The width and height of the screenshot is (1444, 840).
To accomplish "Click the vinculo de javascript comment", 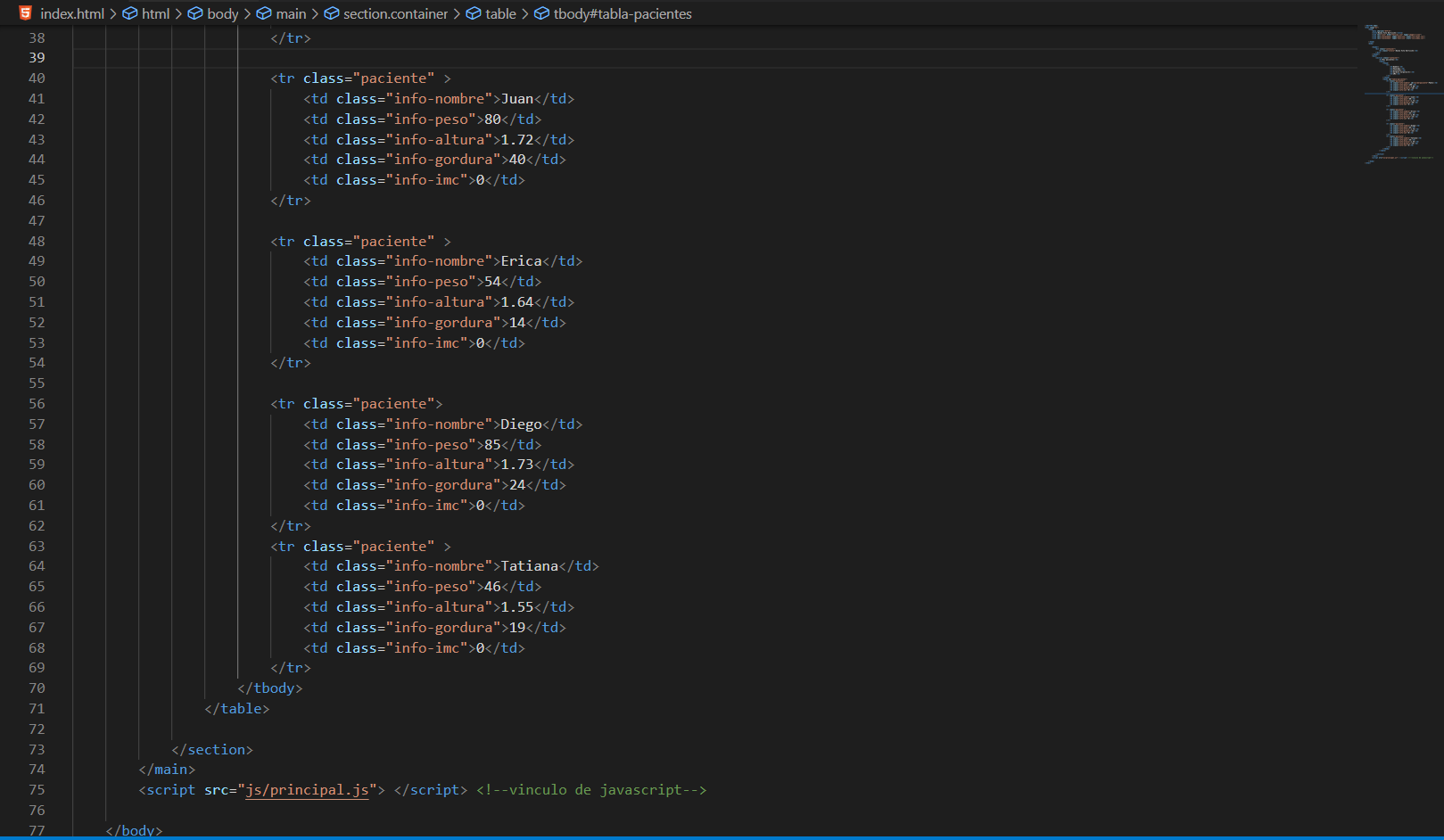I will coord(591,790).
